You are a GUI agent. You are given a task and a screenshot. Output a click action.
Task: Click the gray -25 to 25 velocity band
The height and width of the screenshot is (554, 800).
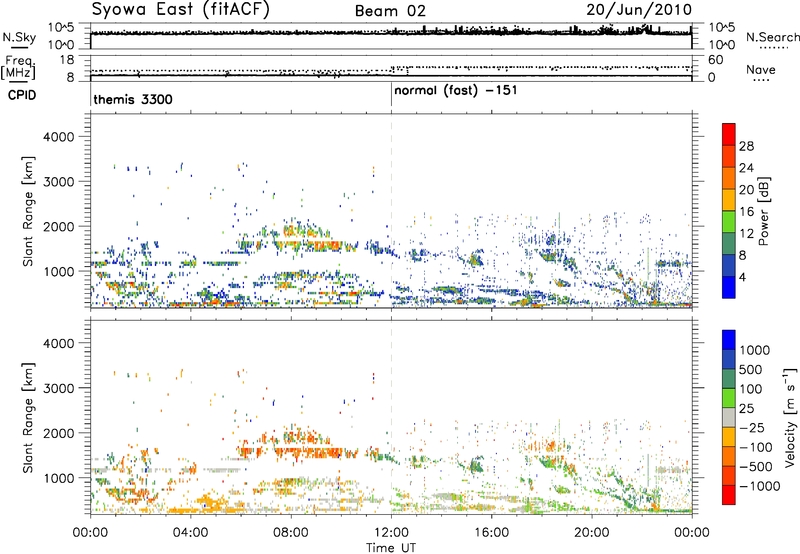[729, 417]
